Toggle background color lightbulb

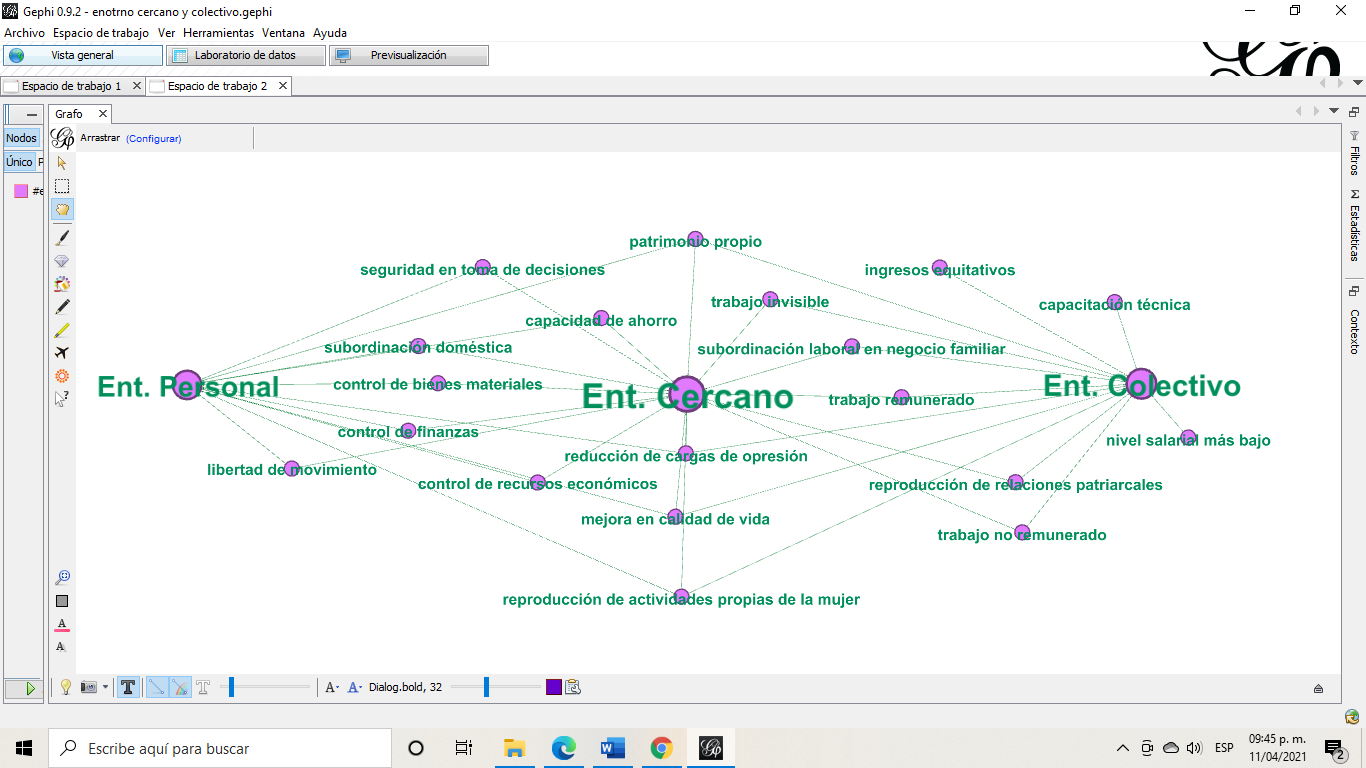[66, 687]
